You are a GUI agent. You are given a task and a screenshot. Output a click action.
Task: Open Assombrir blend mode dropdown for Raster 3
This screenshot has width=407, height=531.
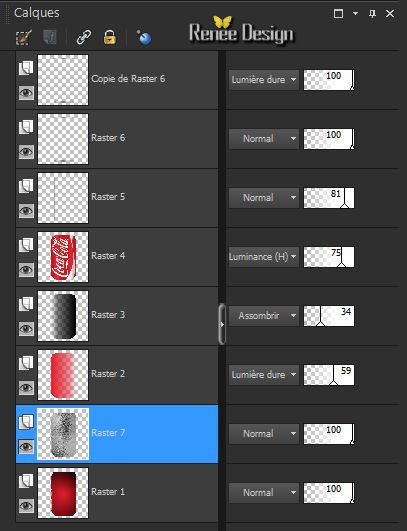point(263,316)
